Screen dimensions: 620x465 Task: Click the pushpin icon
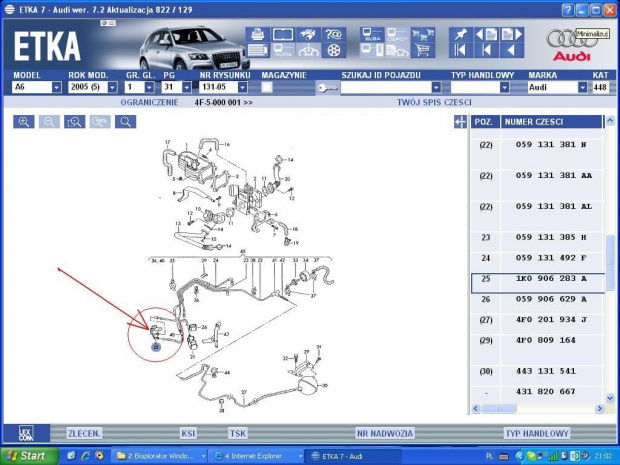(x=461, y=34)
